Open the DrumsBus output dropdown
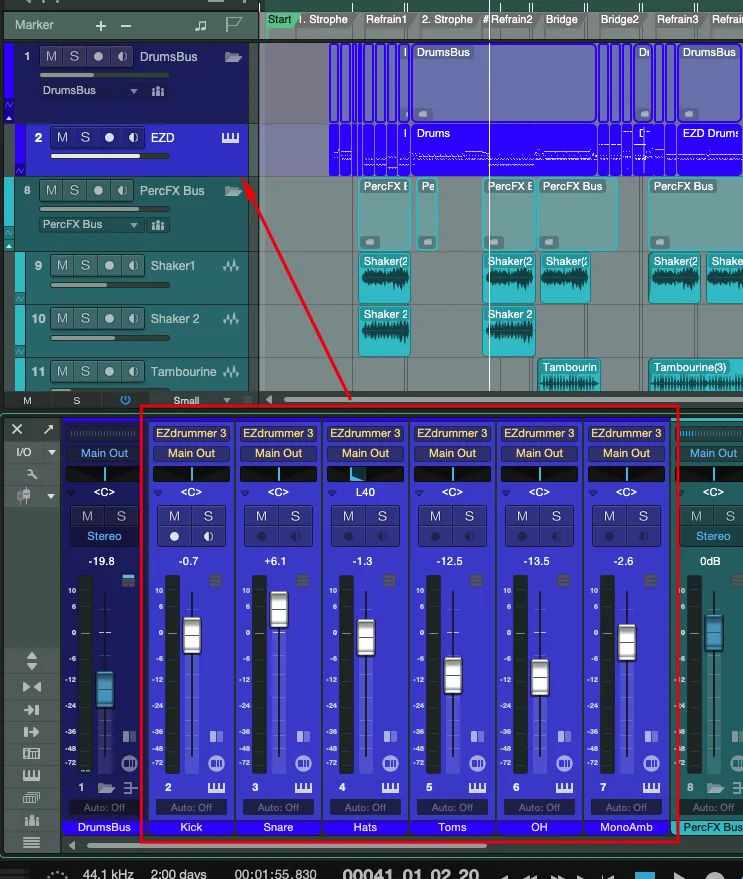Viewport: 743px width, 879px height. [90, 91]
